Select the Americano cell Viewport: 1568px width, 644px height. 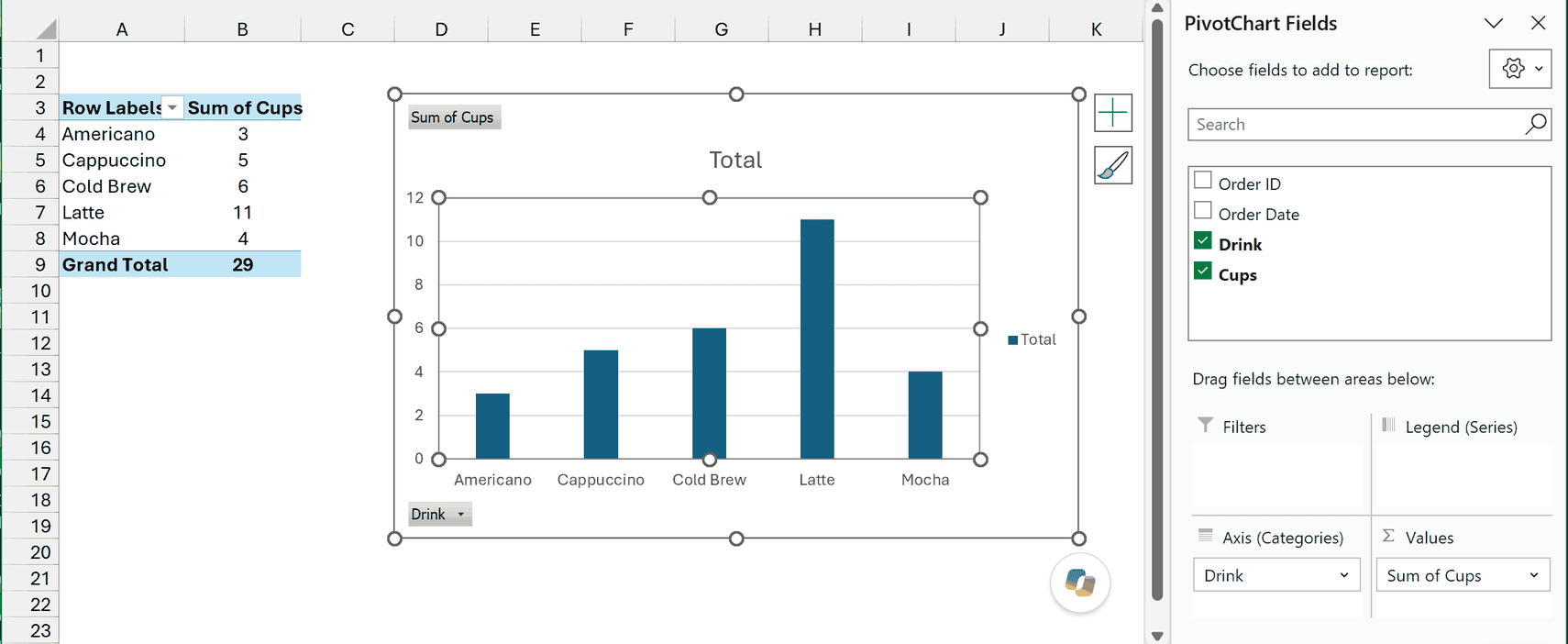122,134
